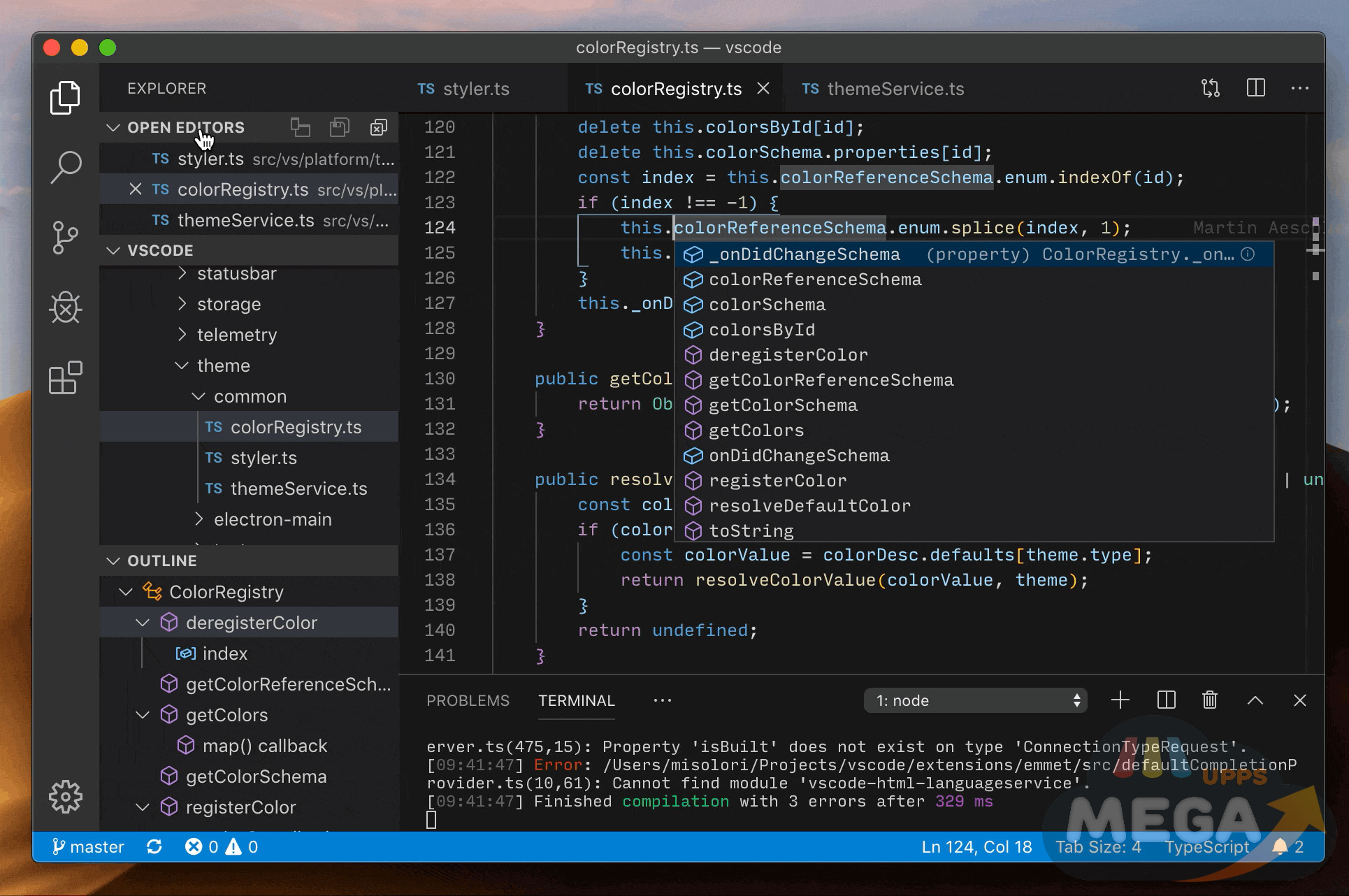Collapse the Open Editors section

point(113,127)
